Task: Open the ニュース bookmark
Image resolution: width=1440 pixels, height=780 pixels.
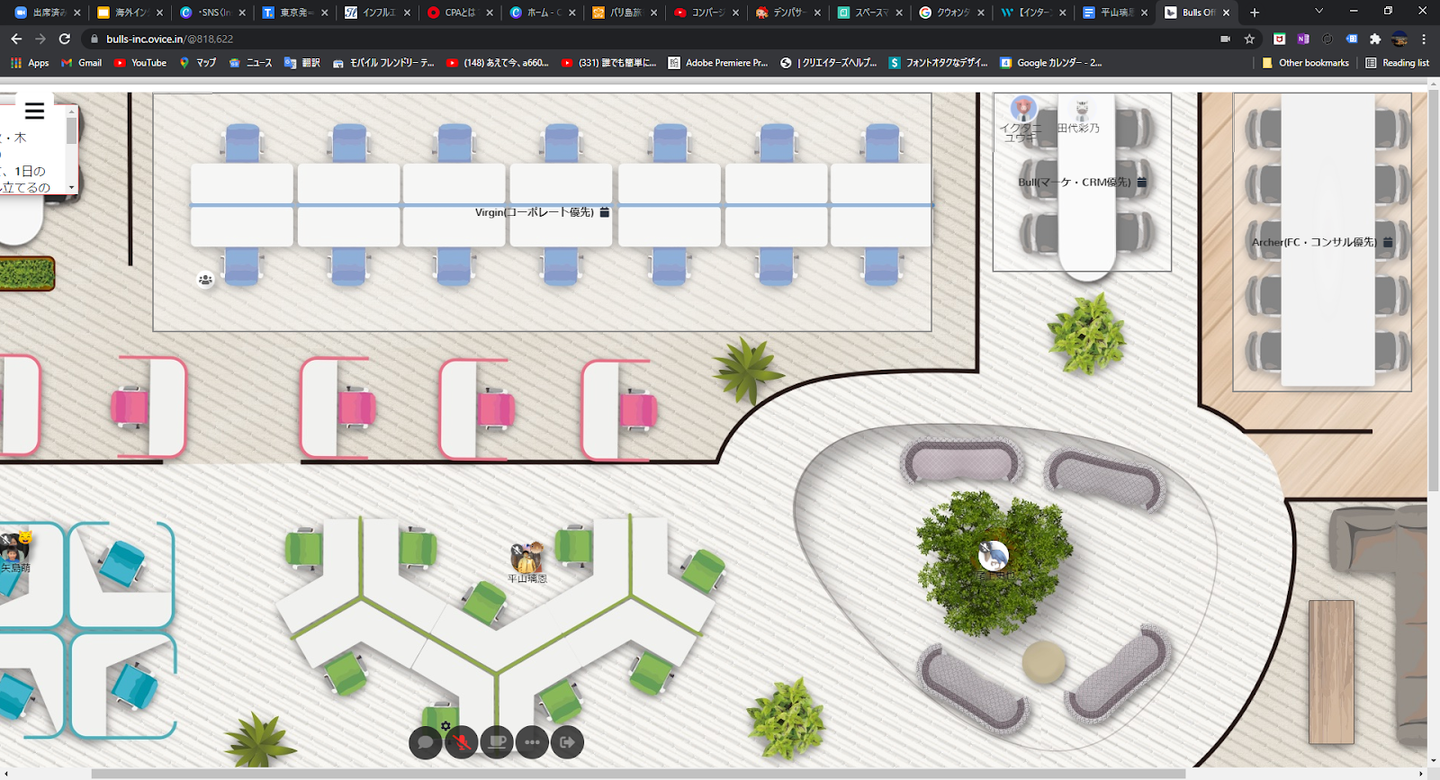Action: 250,62
